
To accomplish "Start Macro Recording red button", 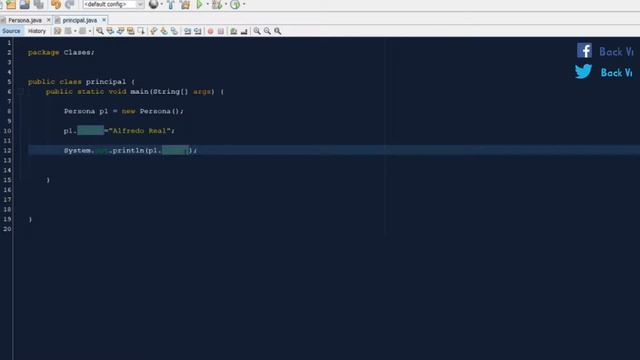I will pyautogui.click(x=210, y=31).
